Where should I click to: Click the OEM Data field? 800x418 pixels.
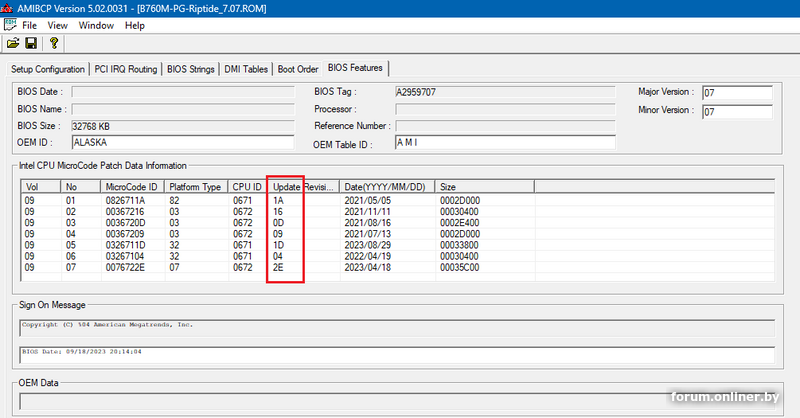tap(397, 401)
